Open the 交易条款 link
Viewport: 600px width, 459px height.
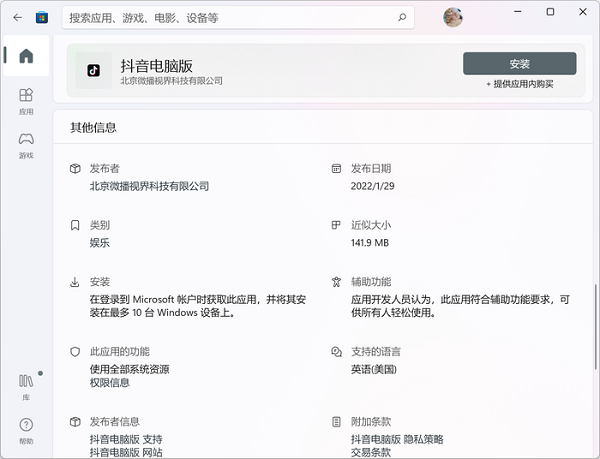coord(370,453)
